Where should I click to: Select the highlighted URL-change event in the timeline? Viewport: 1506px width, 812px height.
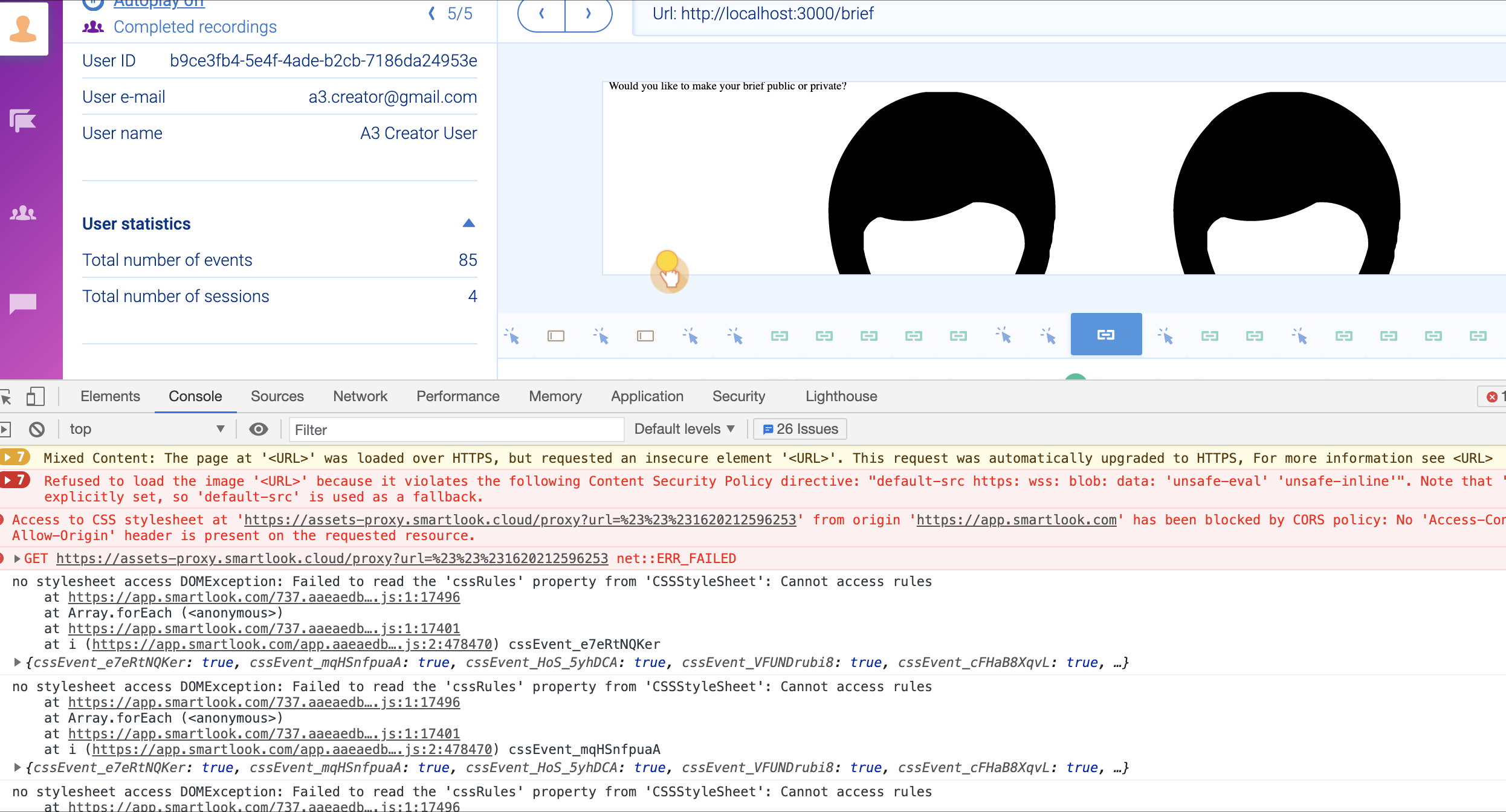(x=1105, y=333)
